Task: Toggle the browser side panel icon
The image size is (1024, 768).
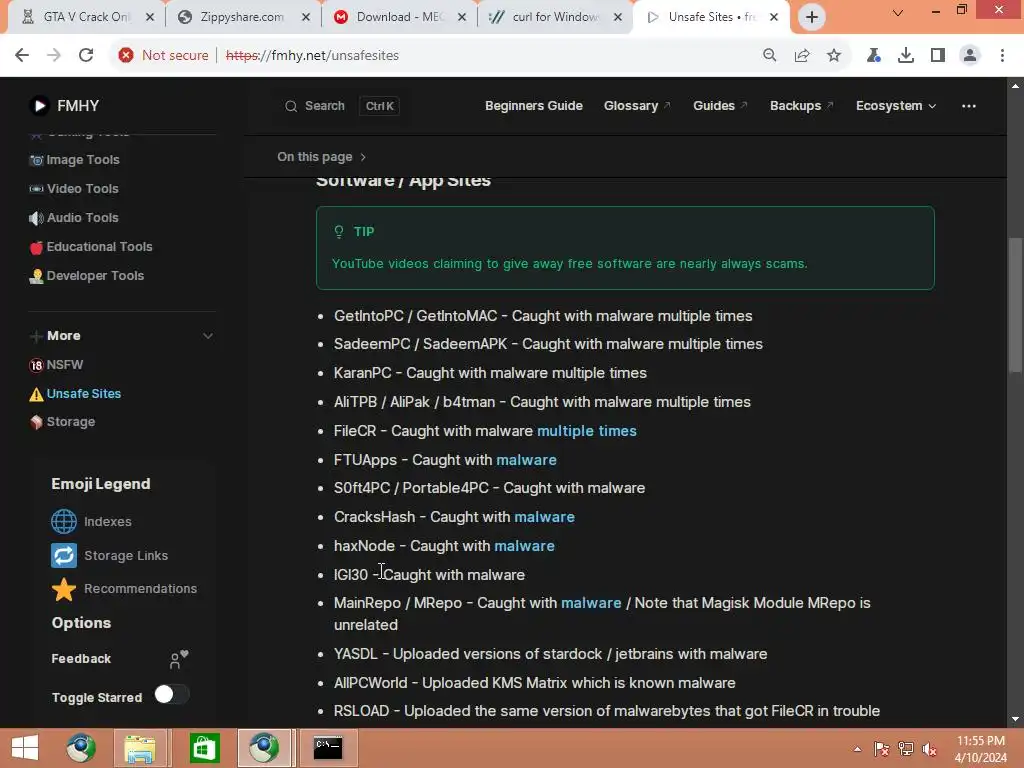Action: point(938,56)
